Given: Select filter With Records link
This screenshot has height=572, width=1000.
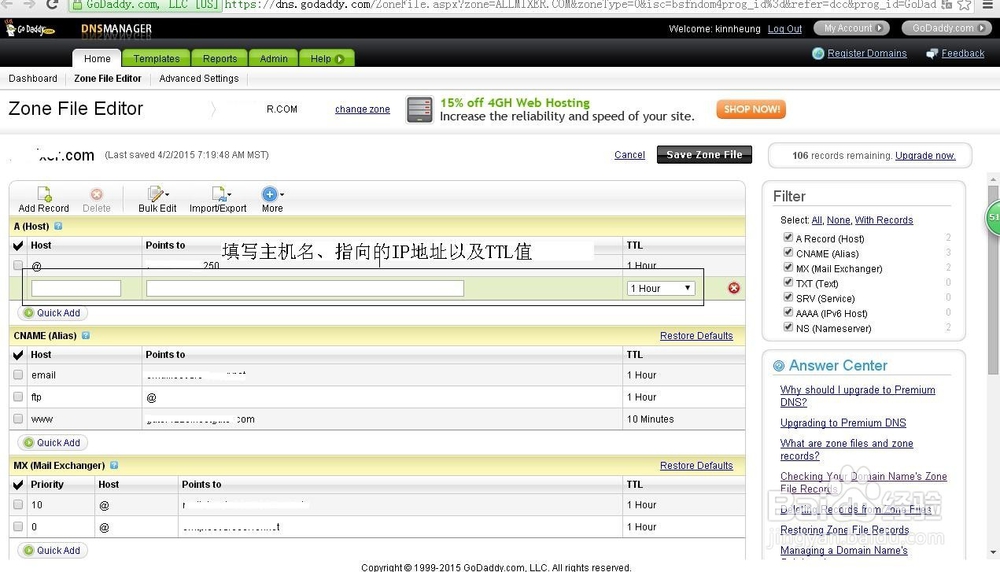Looking at the screenshot, I should [884, 220].
